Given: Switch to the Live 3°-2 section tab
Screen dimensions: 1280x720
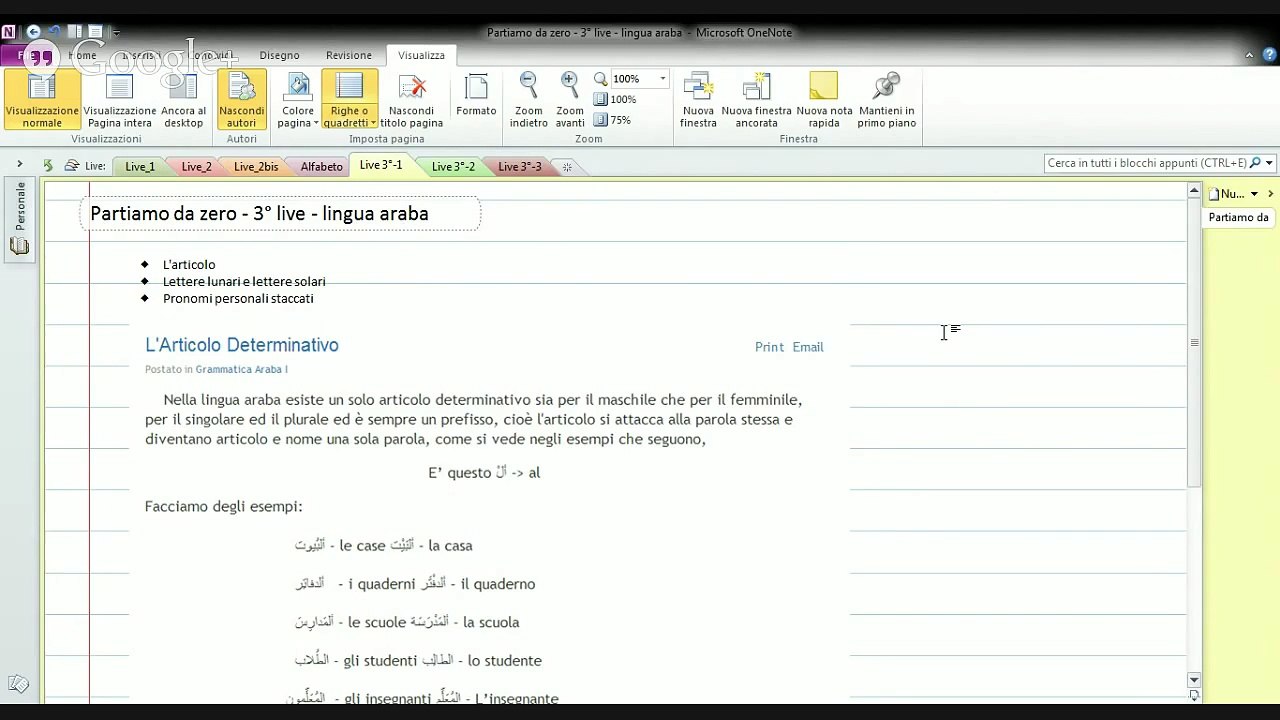Looking at the screenshot, I should [x=453, y=167].
